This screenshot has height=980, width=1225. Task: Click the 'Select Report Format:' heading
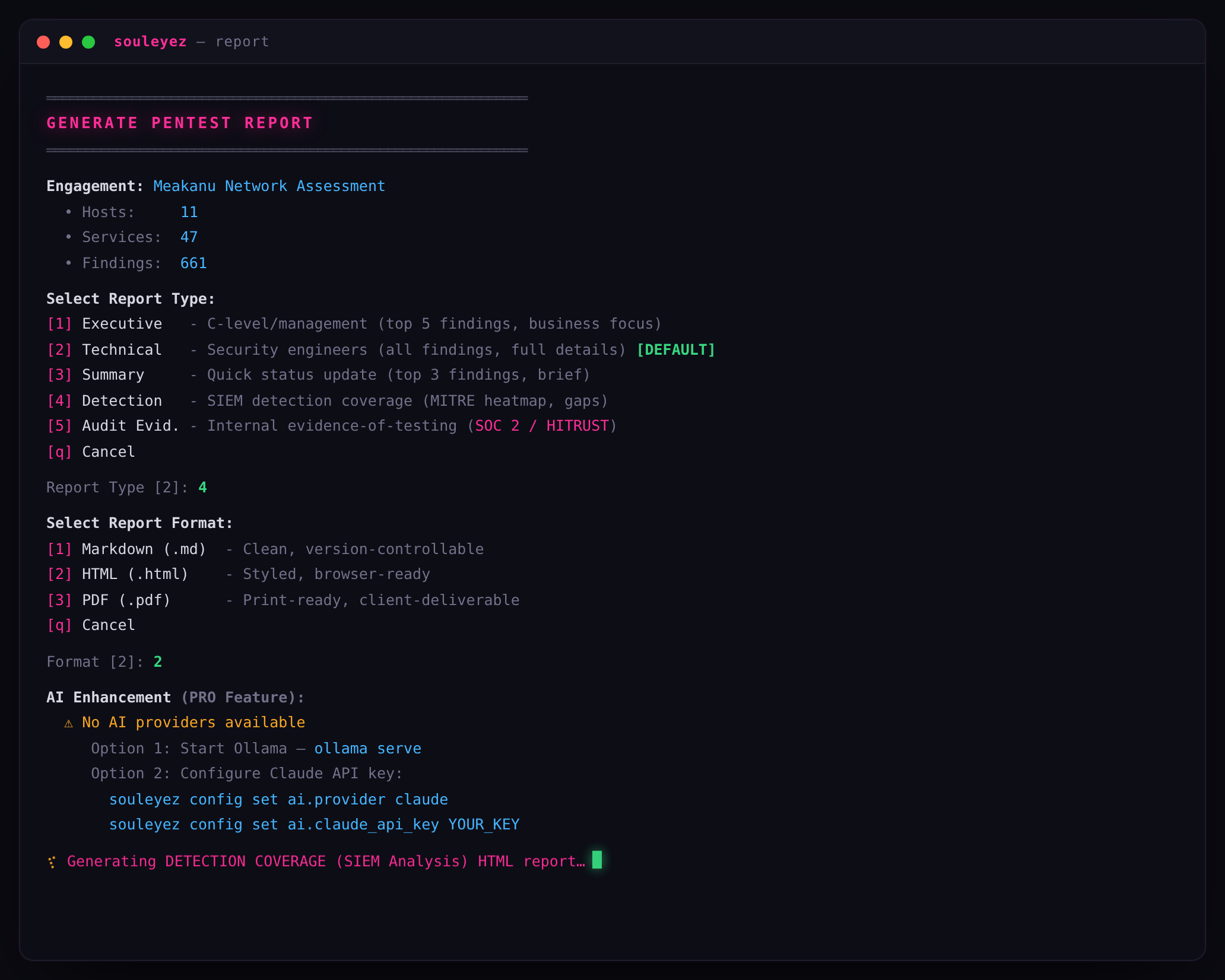(139, 523)
